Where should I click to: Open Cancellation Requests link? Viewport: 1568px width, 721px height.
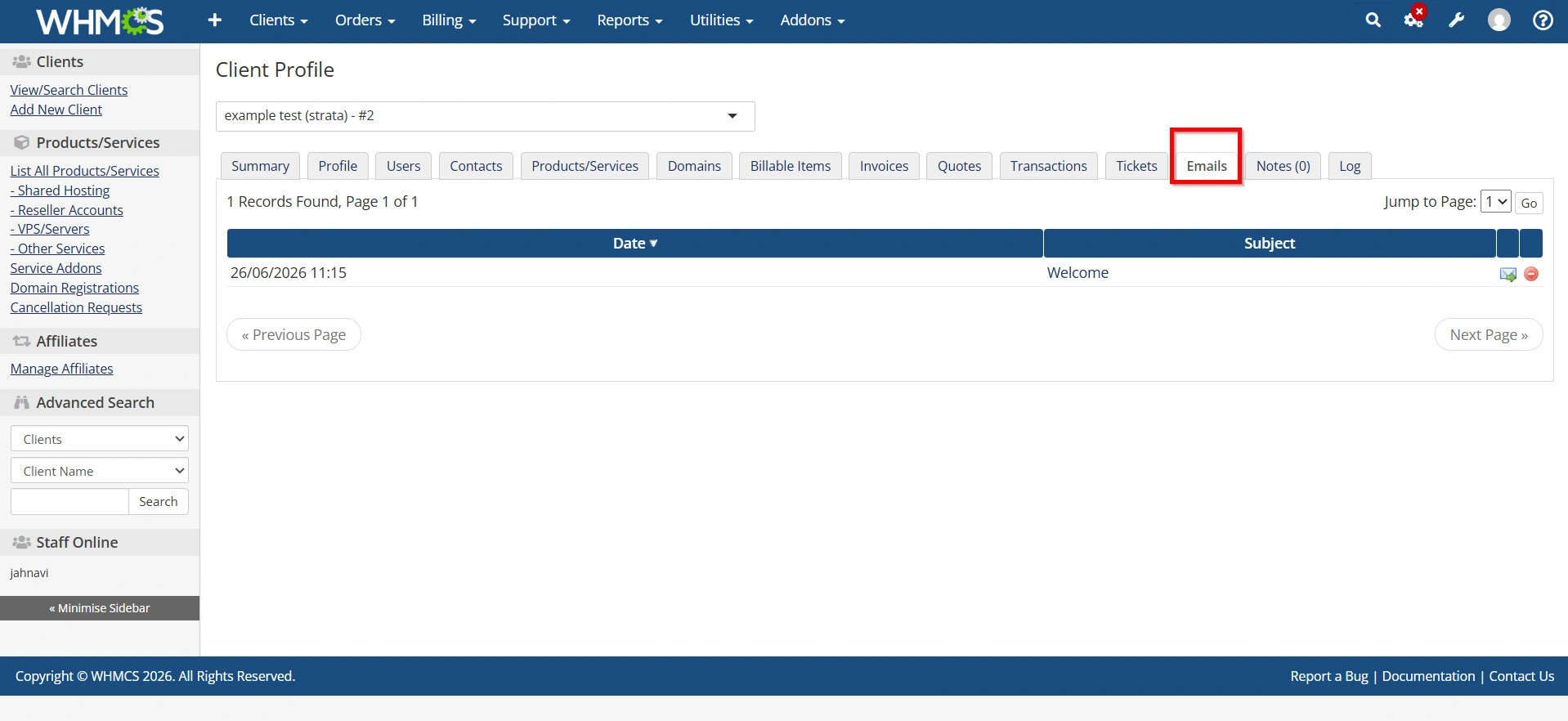tap(76, 307)
